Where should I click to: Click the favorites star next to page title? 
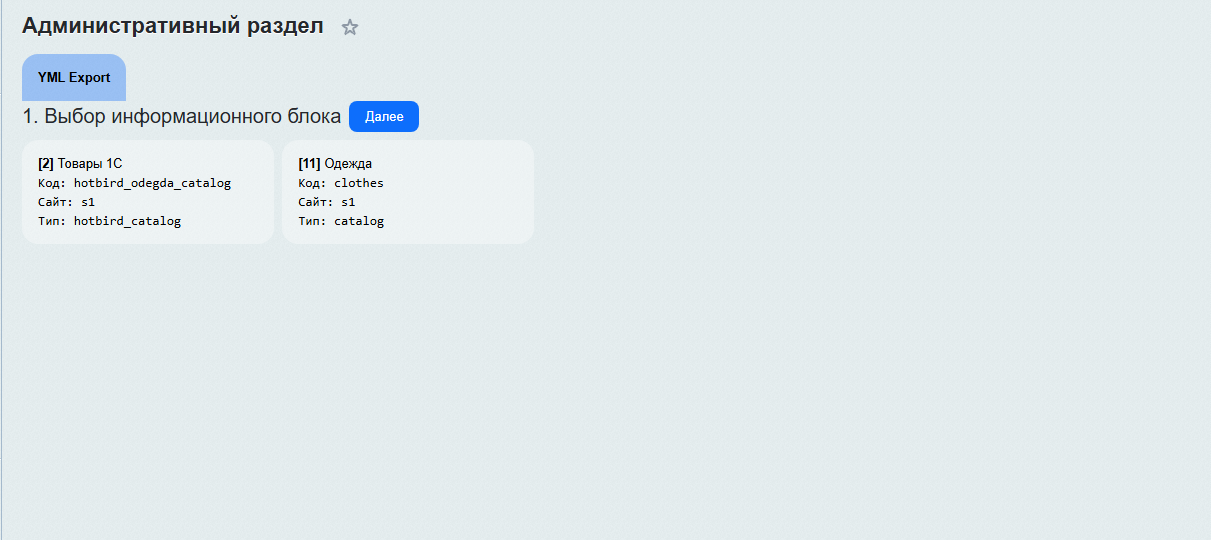350,28
